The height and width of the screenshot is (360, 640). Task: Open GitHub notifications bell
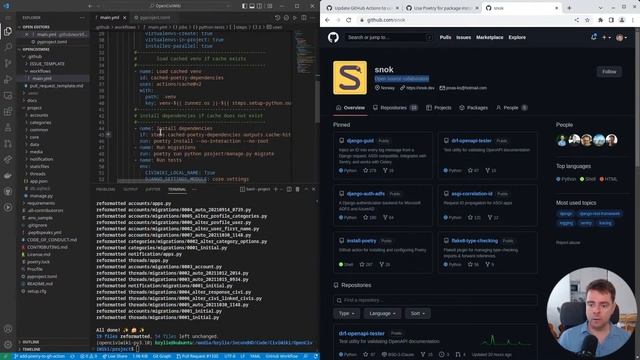coord(593,37)
